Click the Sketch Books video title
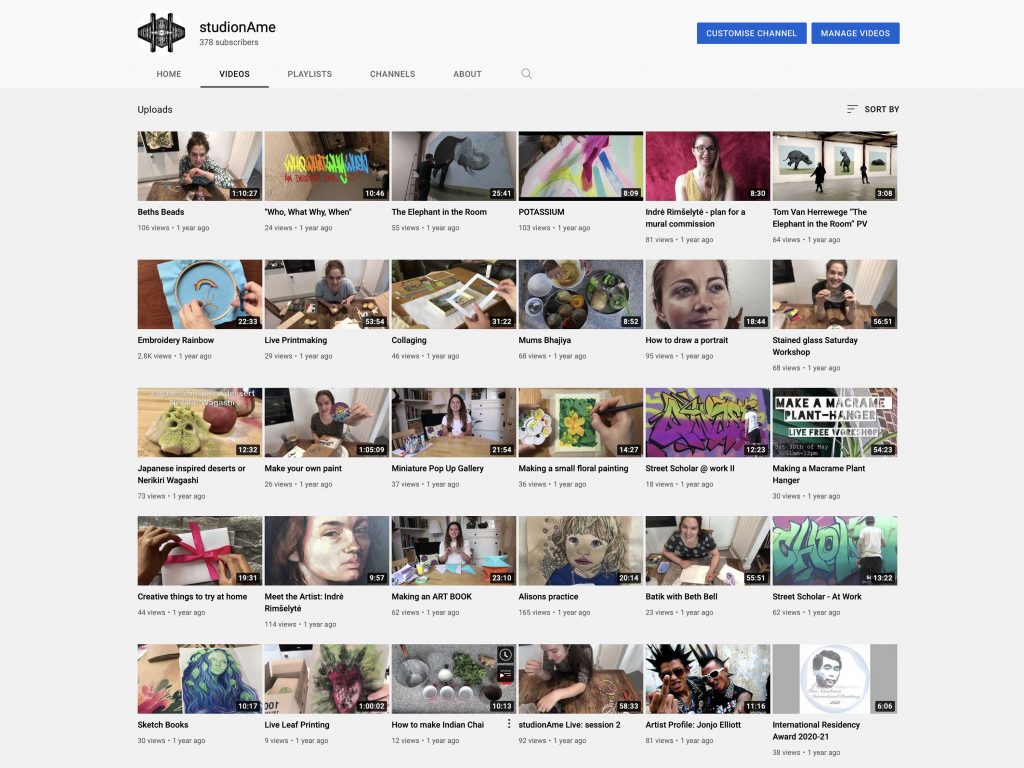The image size is (1024, 768). pyautogui.click(x=163, y=724)
